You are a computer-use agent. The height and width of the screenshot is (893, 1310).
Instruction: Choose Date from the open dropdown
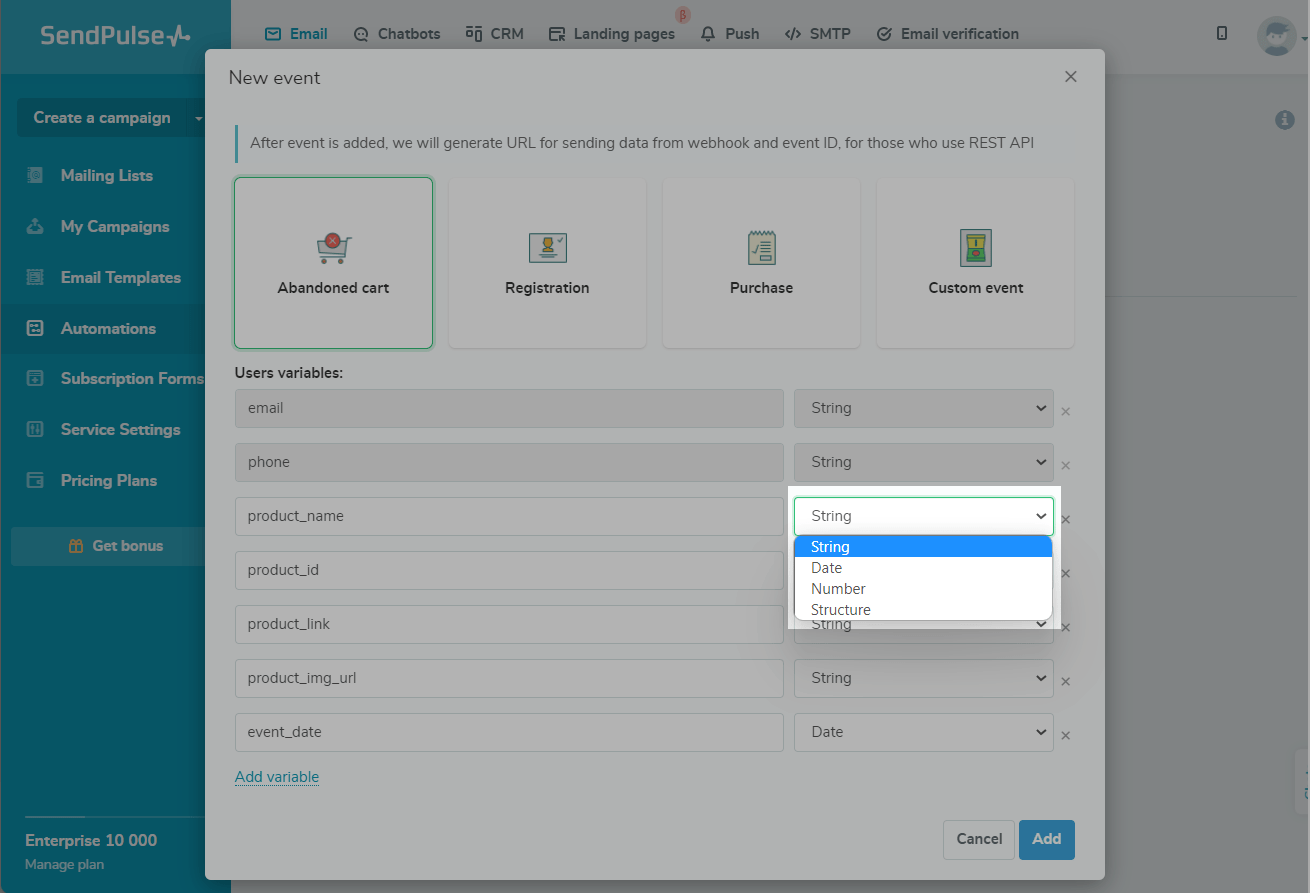click(827, 568)
